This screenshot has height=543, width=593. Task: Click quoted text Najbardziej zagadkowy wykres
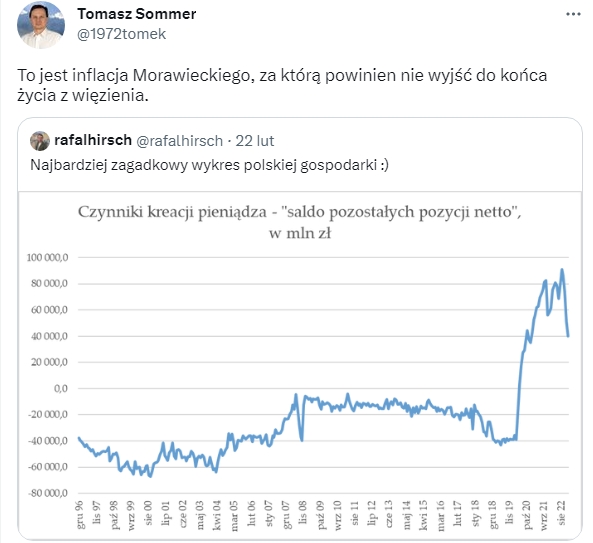pos(210,165)
